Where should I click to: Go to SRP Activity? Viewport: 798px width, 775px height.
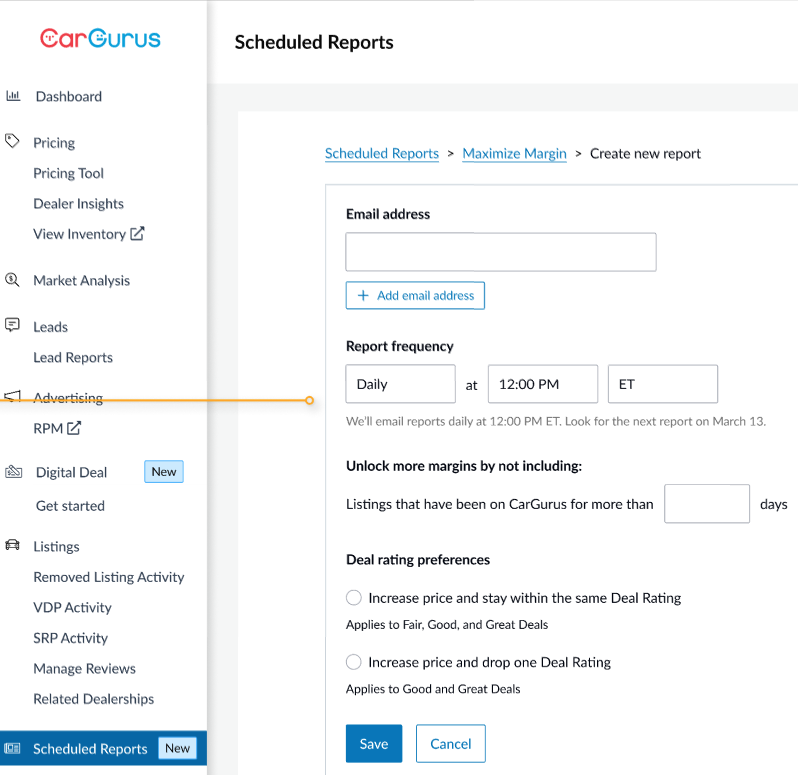click(70, 638)
